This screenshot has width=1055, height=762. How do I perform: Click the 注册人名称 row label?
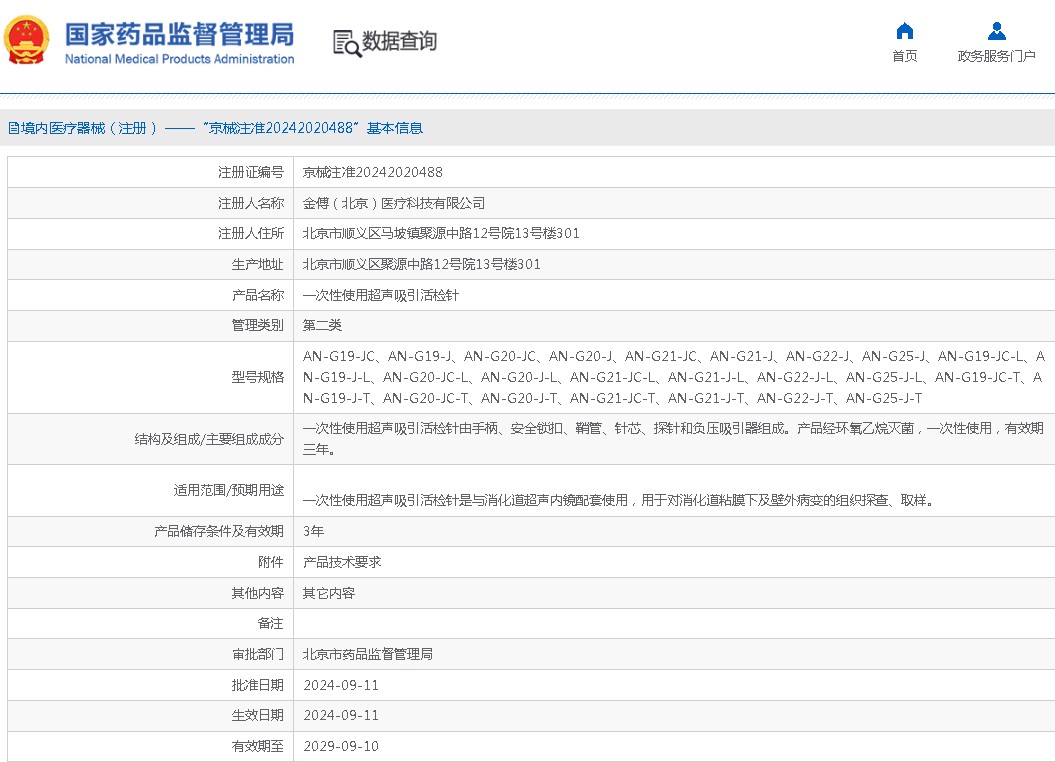tap(251, 203)
